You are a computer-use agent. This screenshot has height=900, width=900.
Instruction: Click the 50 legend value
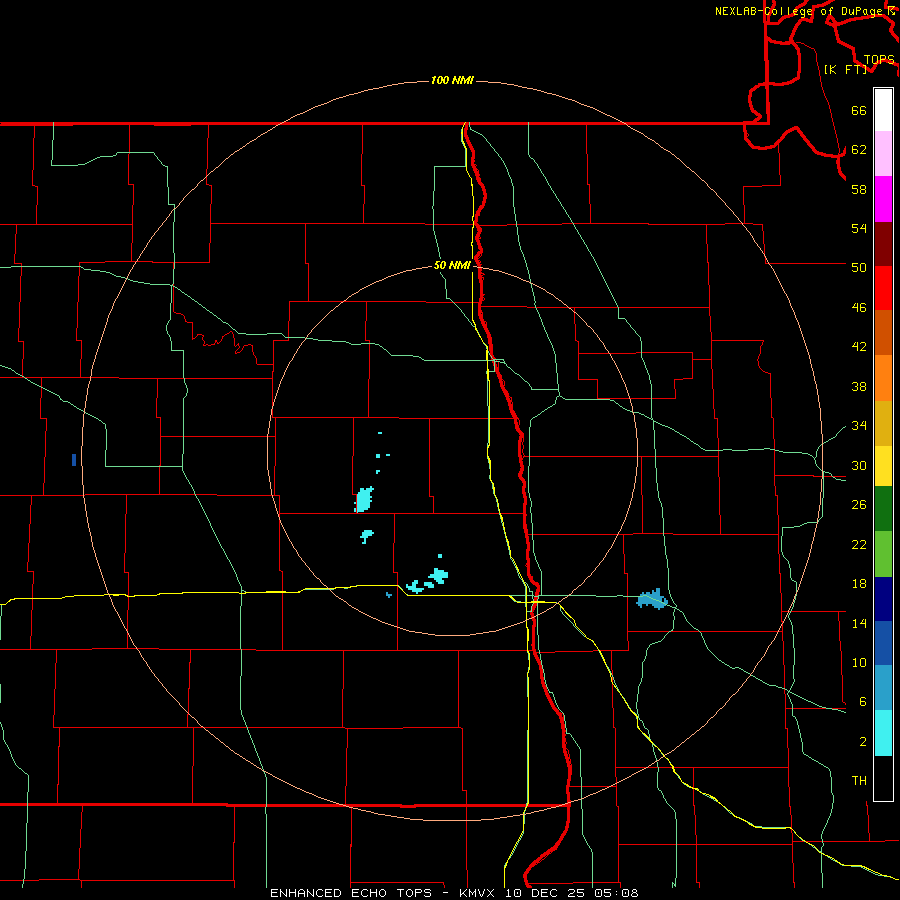pos(859,267)
